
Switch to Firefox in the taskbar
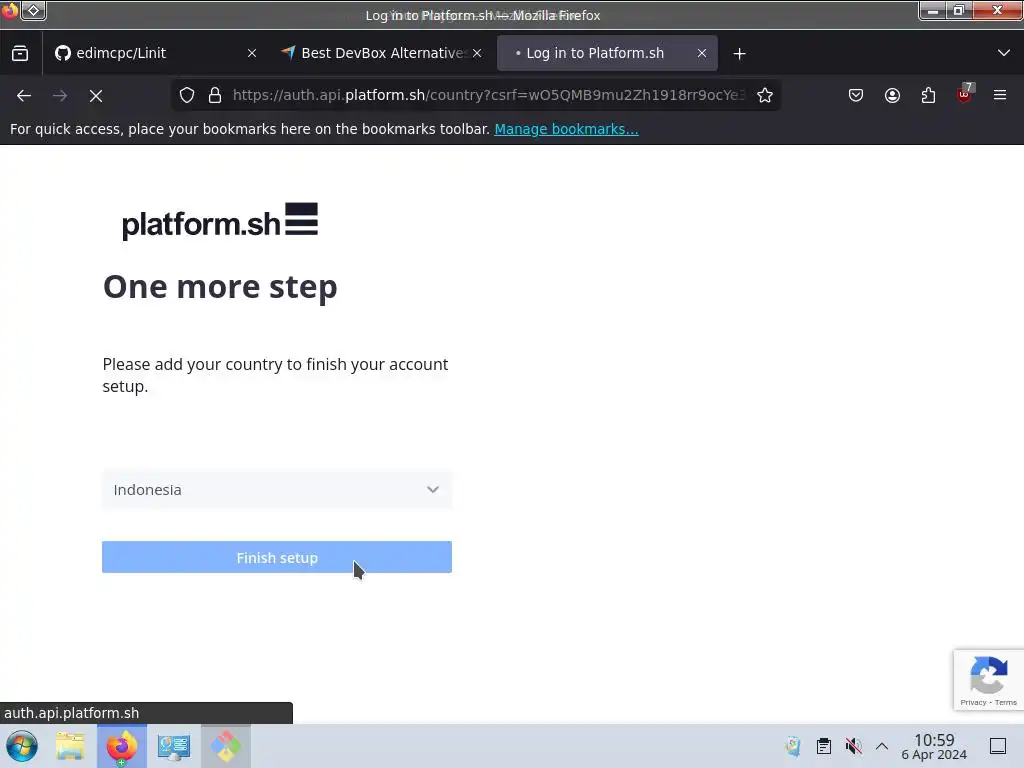pos(122,746)
